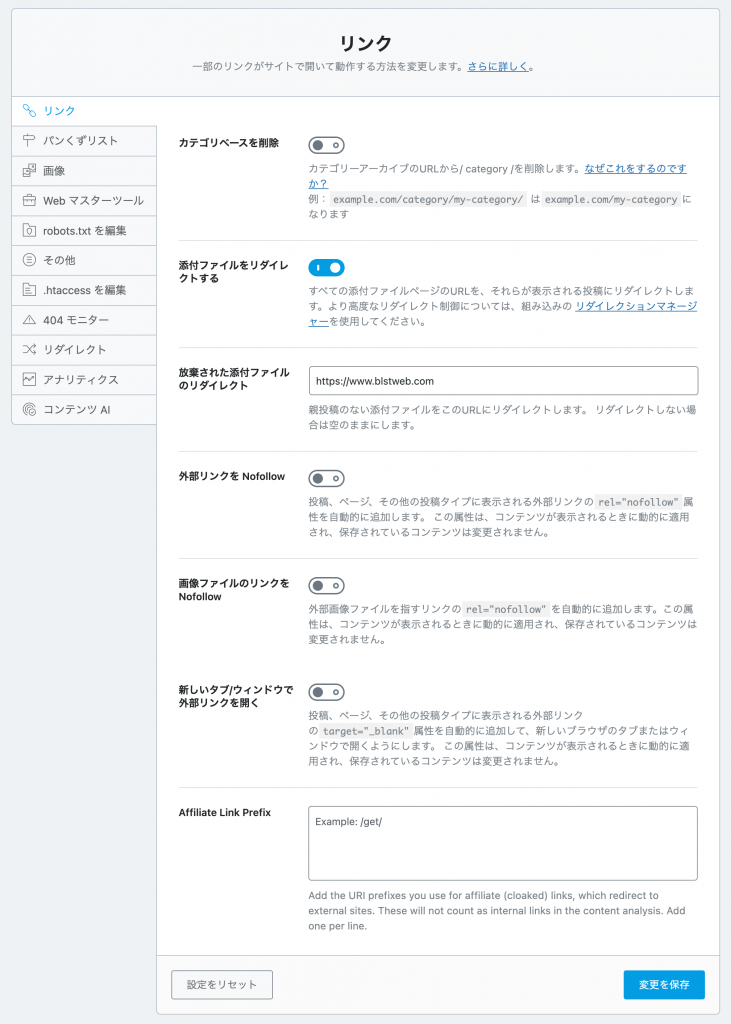Viewport: 731px width, 1024px height.
Task: Click the chain link icon in sidebar
Action: coord(29,110)
